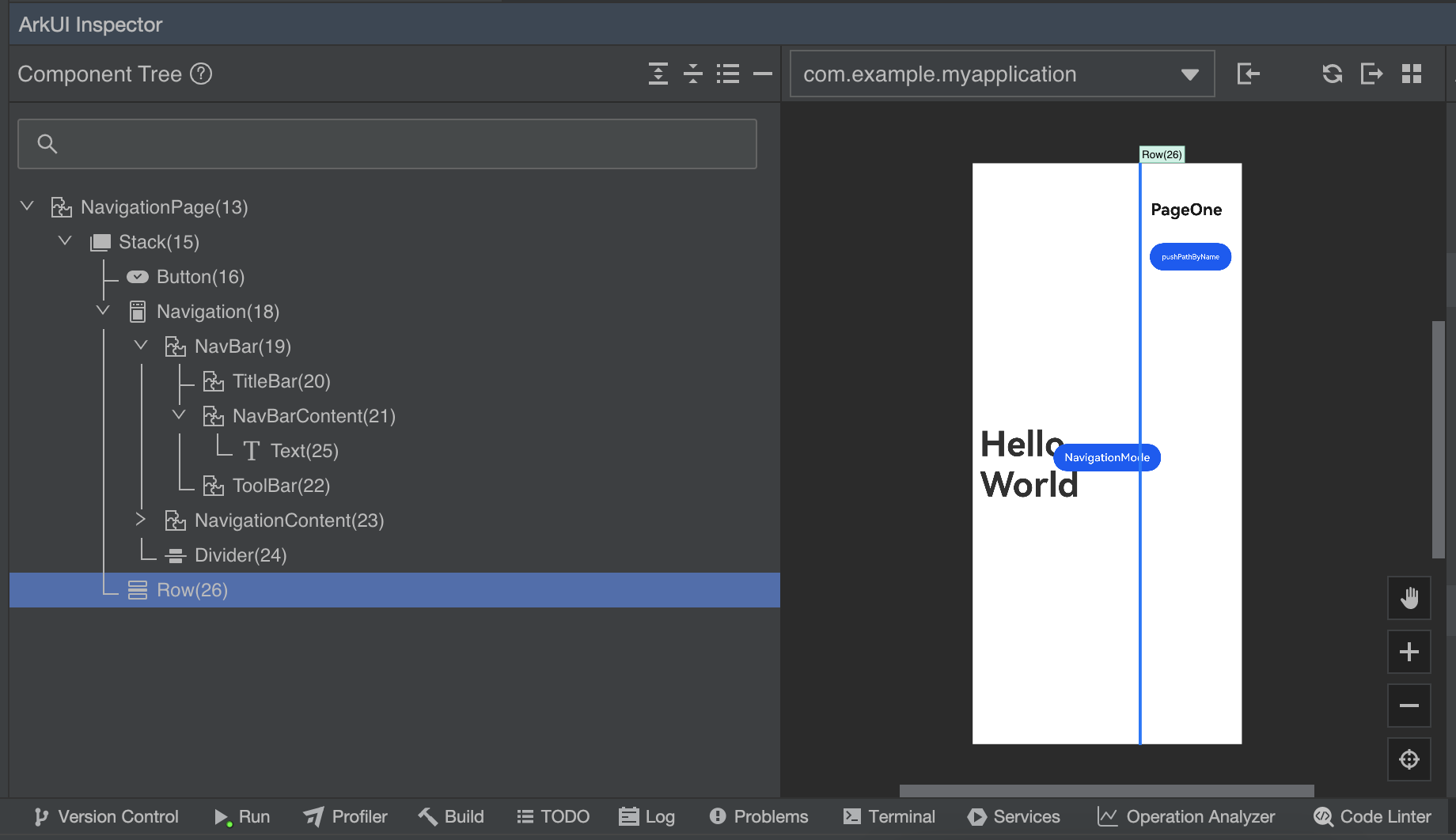Click the PageOne title in preview
The image size is (1456, 840).
pyautogui.click(x=1186, y=210)
